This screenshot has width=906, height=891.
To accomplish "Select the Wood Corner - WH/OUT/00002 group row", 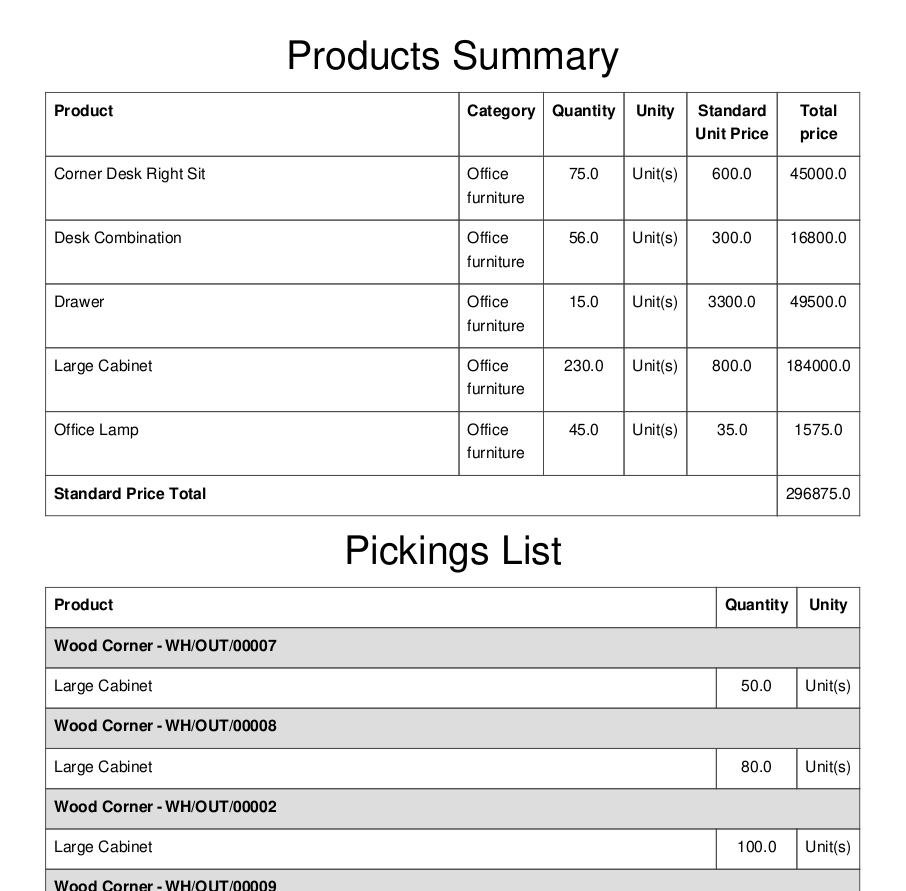I will pos(452,809).
